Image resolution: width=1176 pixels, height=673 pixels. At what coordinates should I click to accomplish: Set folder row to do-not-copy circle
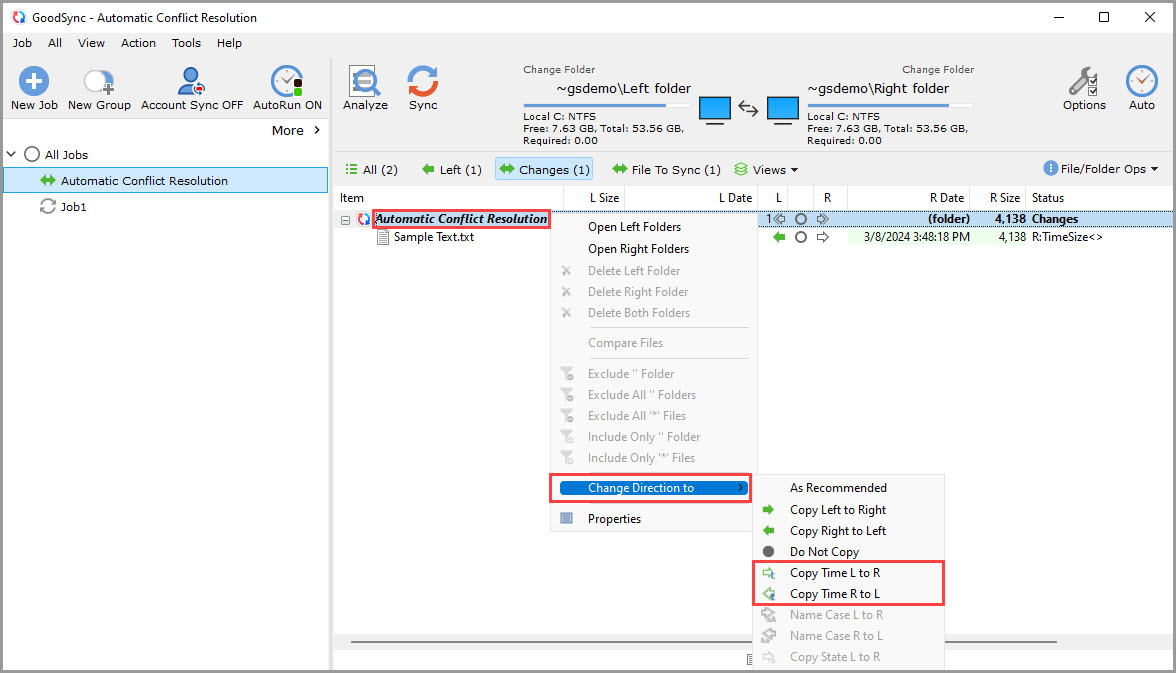tap(801, 219)
